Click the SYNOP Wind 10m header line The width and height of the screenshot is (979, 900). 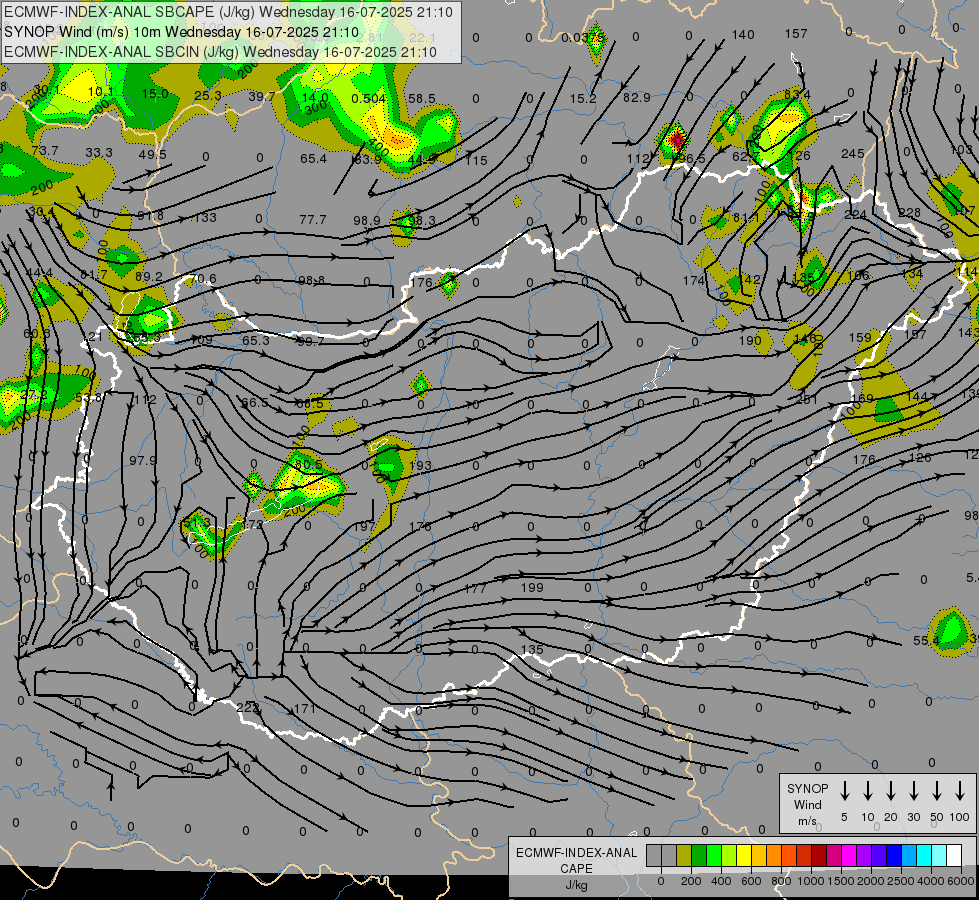pos(182,32)
